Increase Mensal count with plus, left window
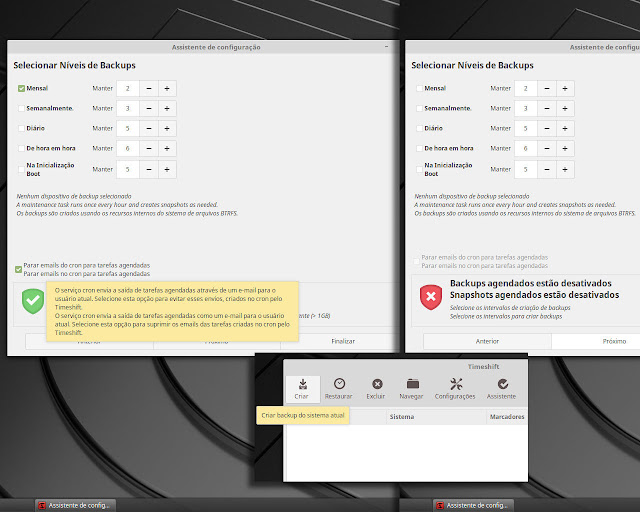 [x=167, y=88]
